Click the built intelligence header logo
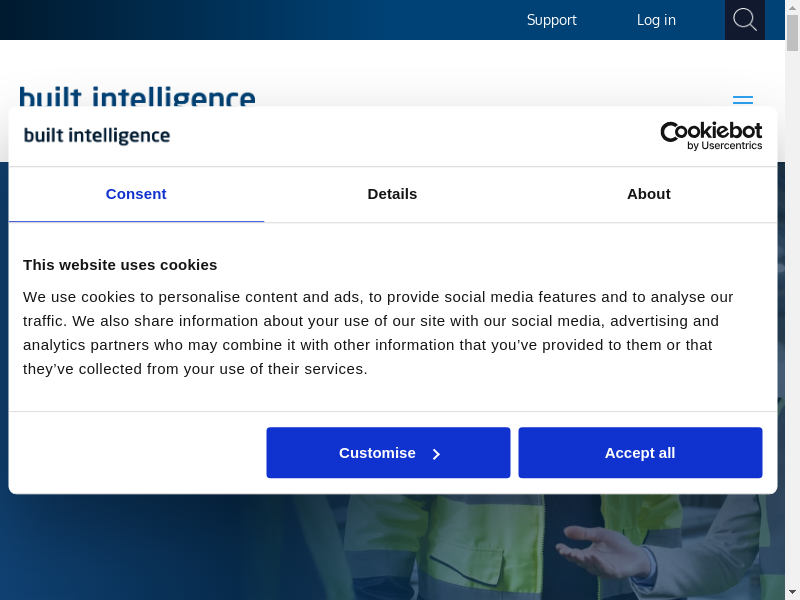The height and width of the screenshot is (600, 800). pos(137,96)
